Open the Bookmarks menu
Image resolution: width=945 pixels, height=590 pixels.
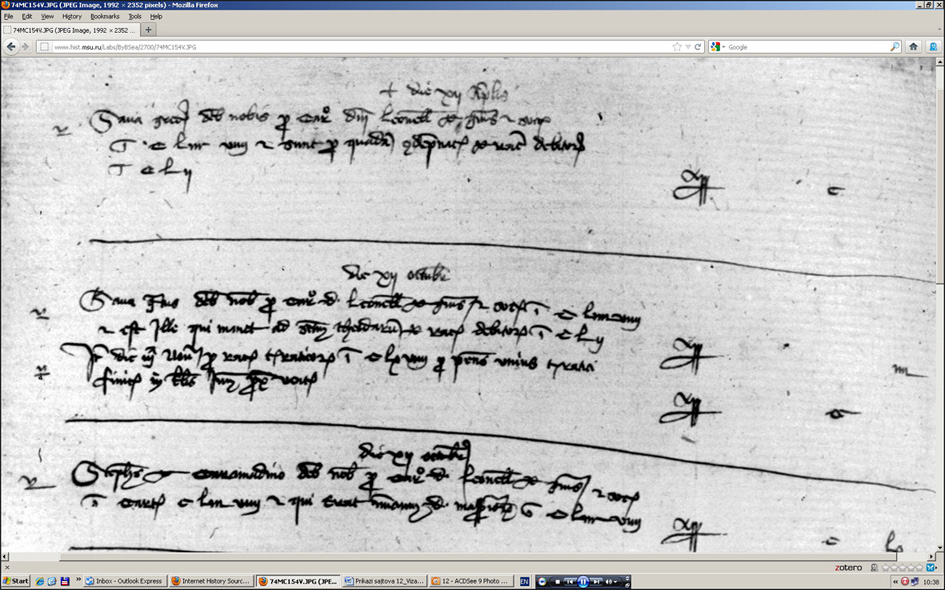coord(104,16)
